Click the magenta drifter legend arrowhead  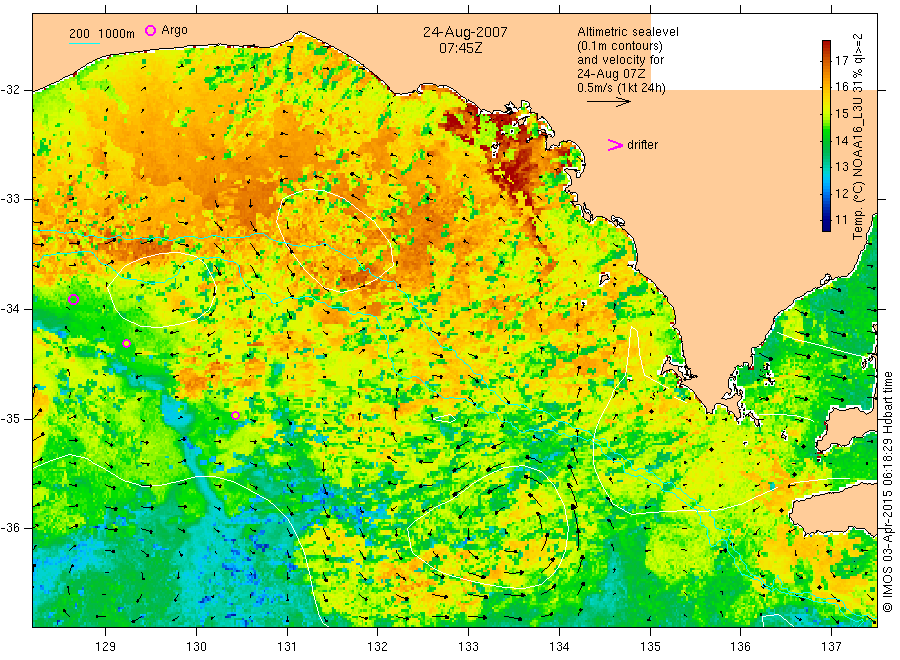click(x=615, y=145)
